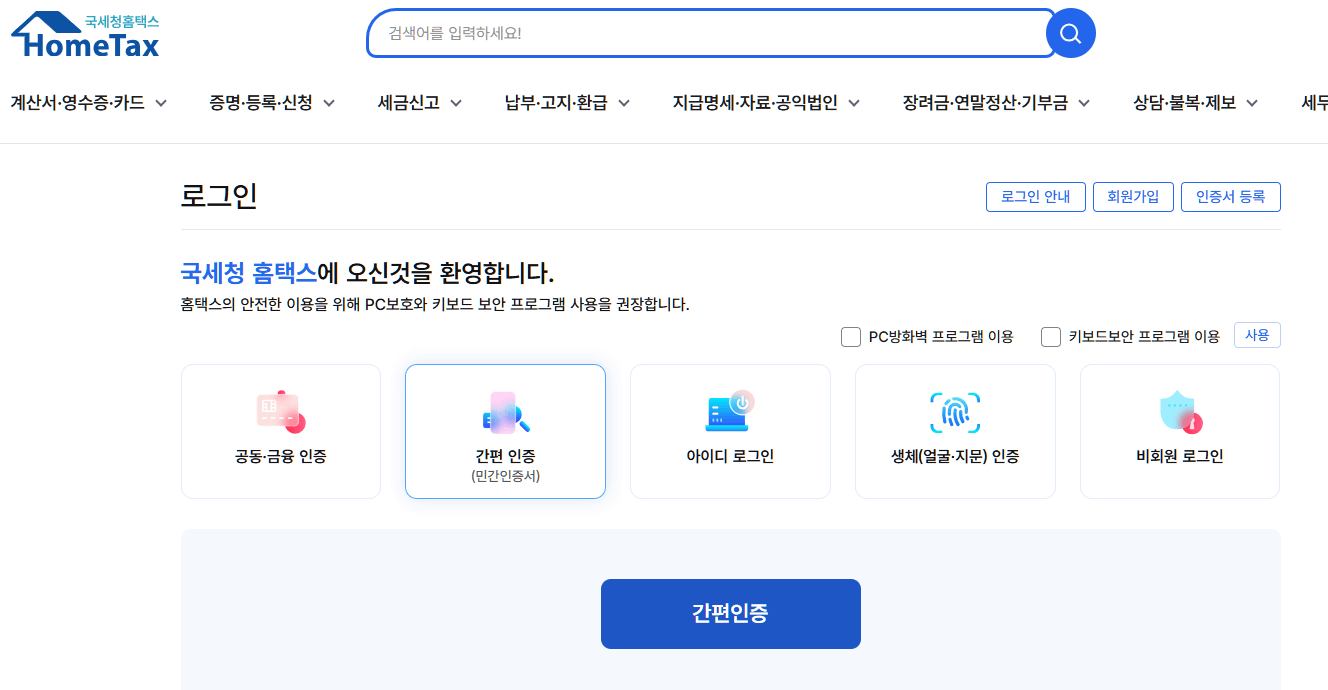
Task: Choose the 비회원 로그인 shield icon
Action: [x=1179, y=410]
